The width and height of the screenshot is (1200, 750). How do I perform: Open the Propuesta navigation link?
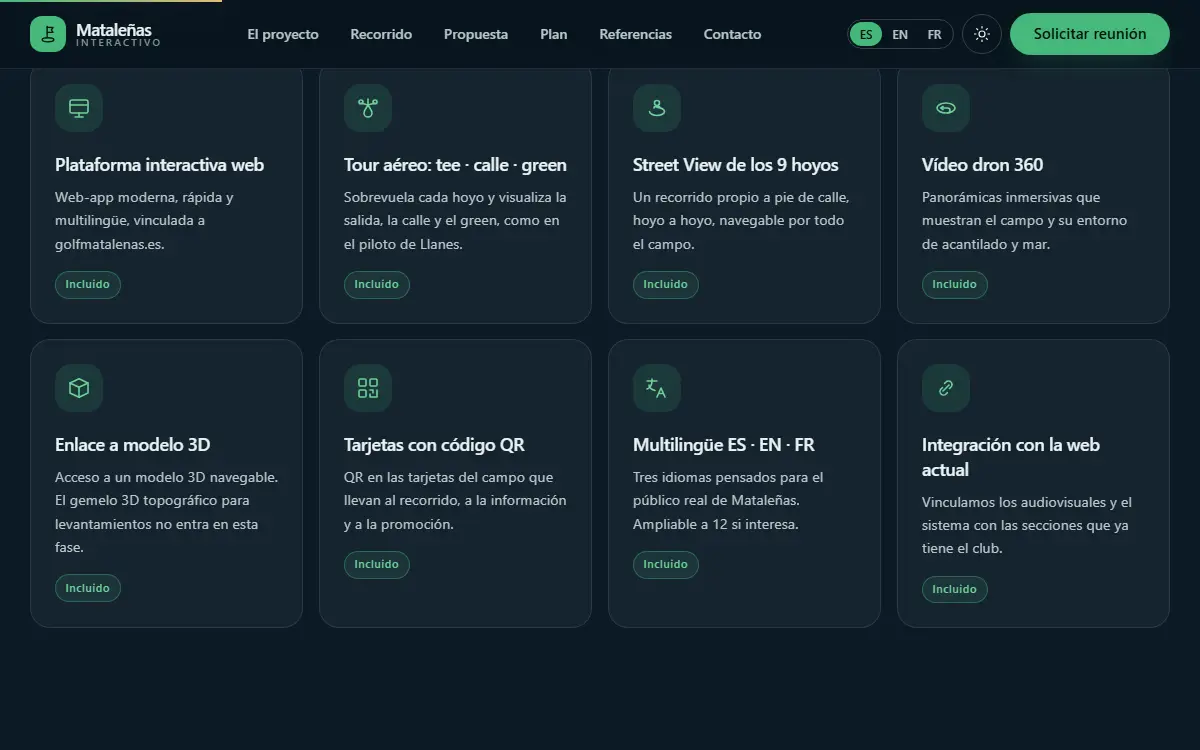476,34
